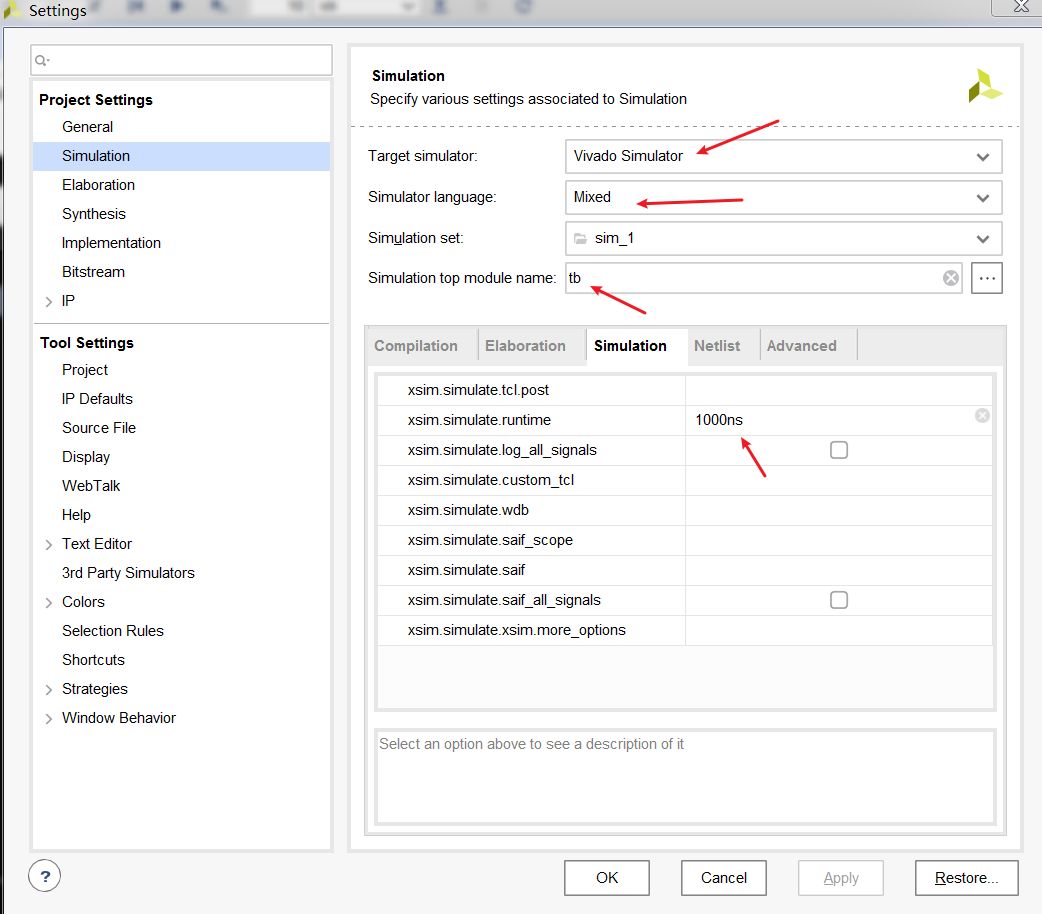Open the Target simulator dropdown
Viewport: 1042px width, 914px height.
point(783,156)
